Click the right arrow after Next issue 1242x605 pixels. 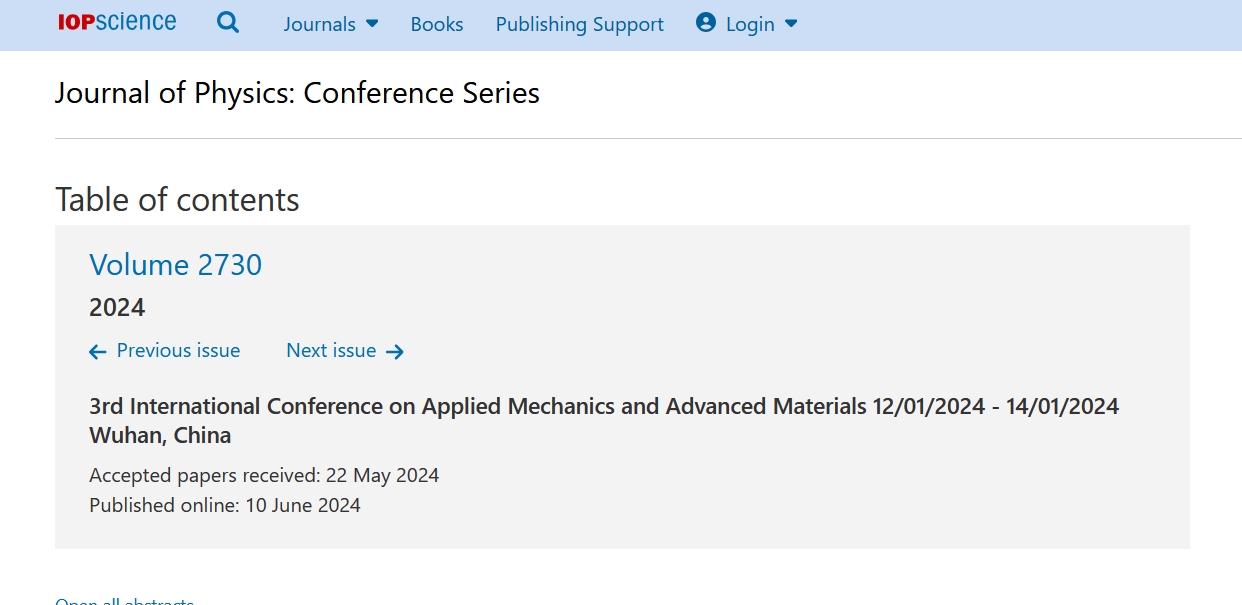click(395, 351)
